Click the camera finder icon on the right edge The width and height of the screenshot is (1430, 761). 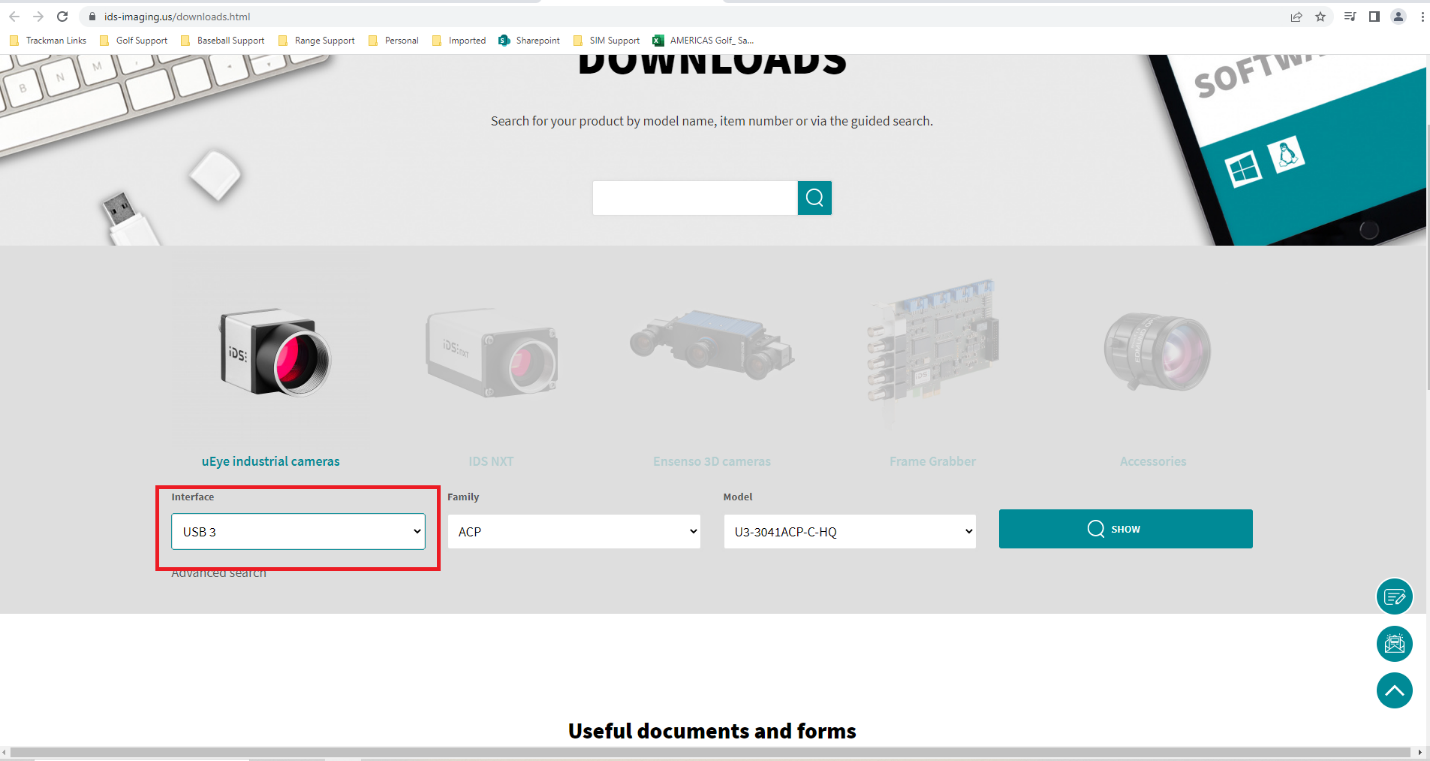[1394, 644]
